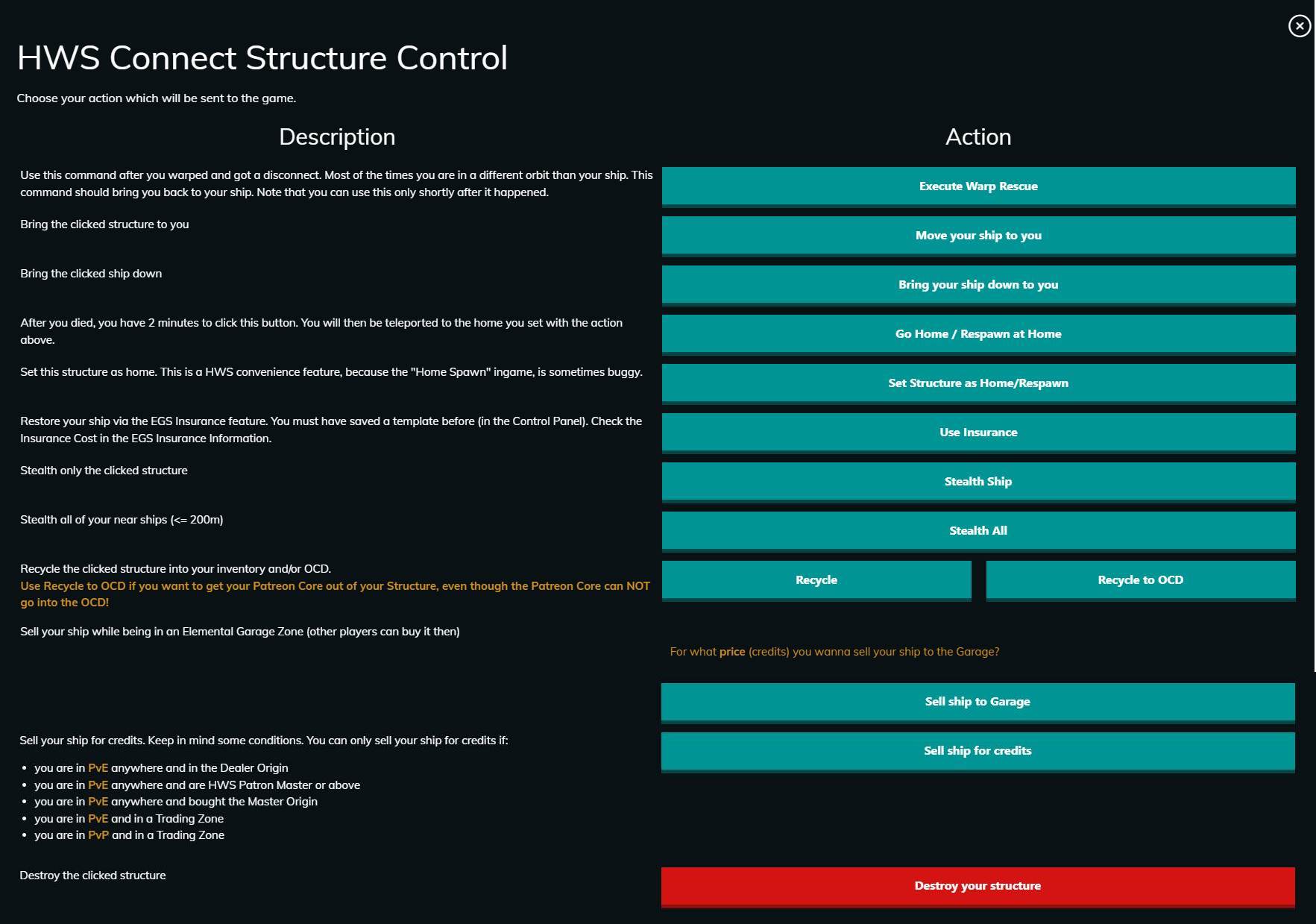The height and width of the screenshot is (924, 1316).
Task: Click the red Destroy your structure button
Action: point(977,887)
